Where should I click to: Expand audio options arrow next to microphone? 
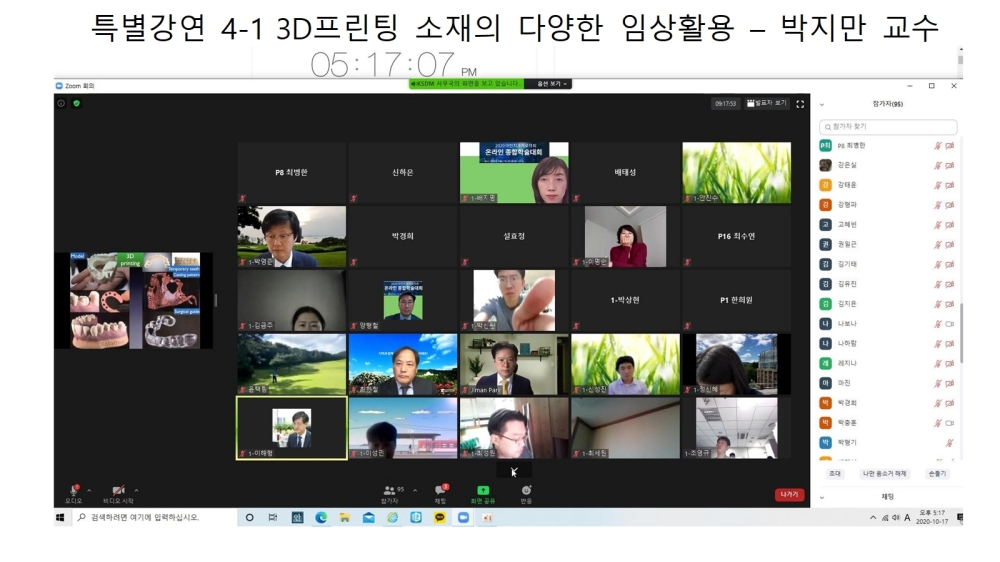[90, 490]
